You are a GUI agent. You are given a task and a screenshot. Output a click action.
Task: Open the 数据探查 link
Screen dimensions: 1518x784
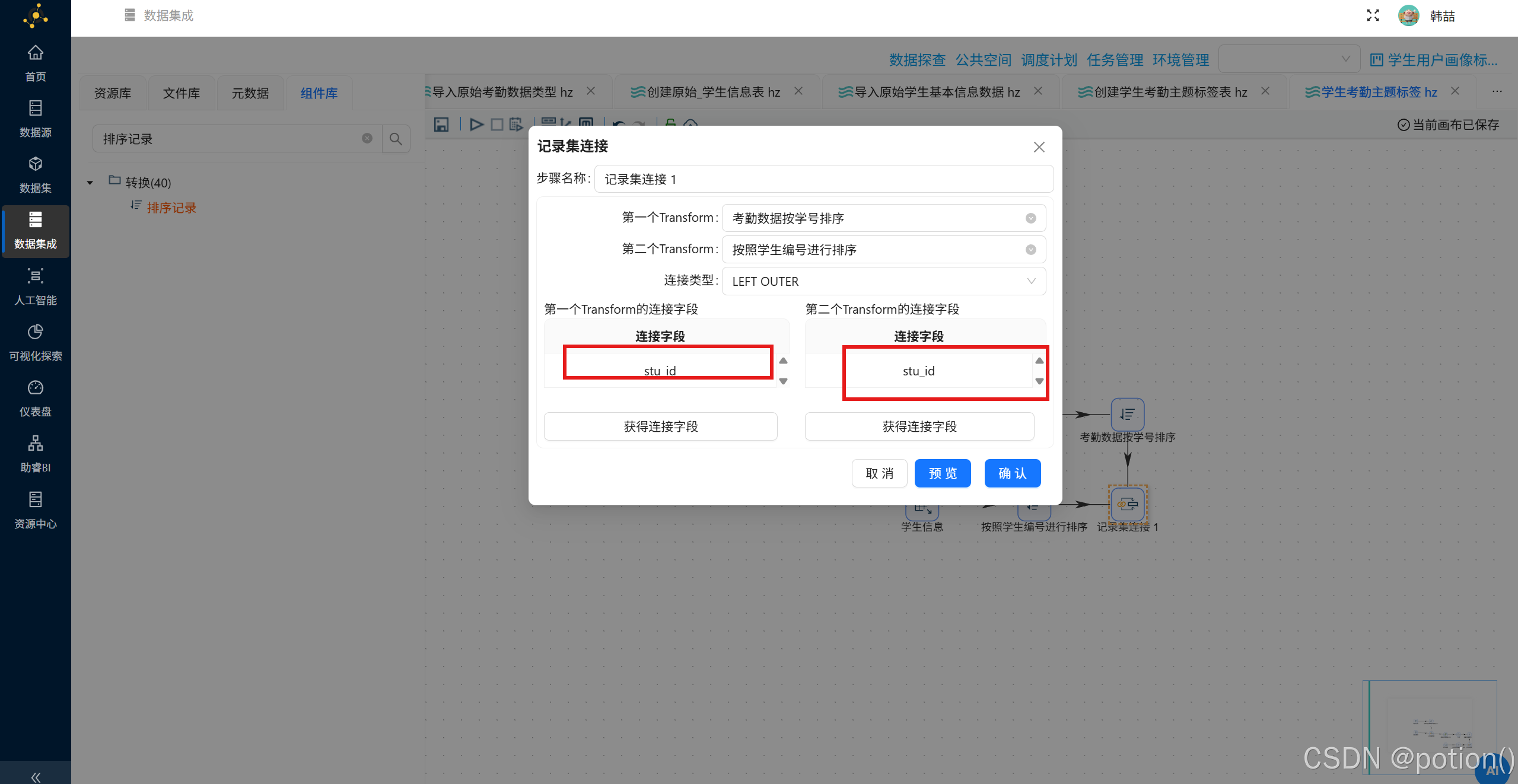click(917, 60)
